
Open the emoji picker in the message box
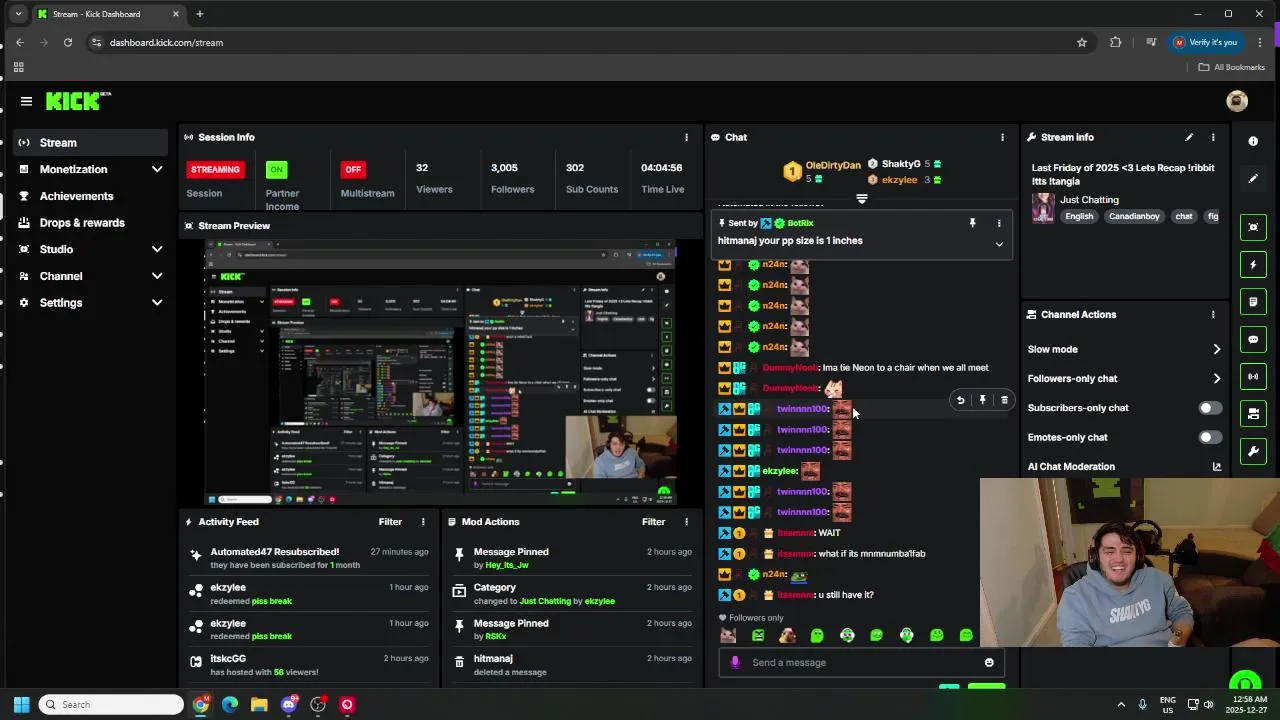(x=989, y=662)
